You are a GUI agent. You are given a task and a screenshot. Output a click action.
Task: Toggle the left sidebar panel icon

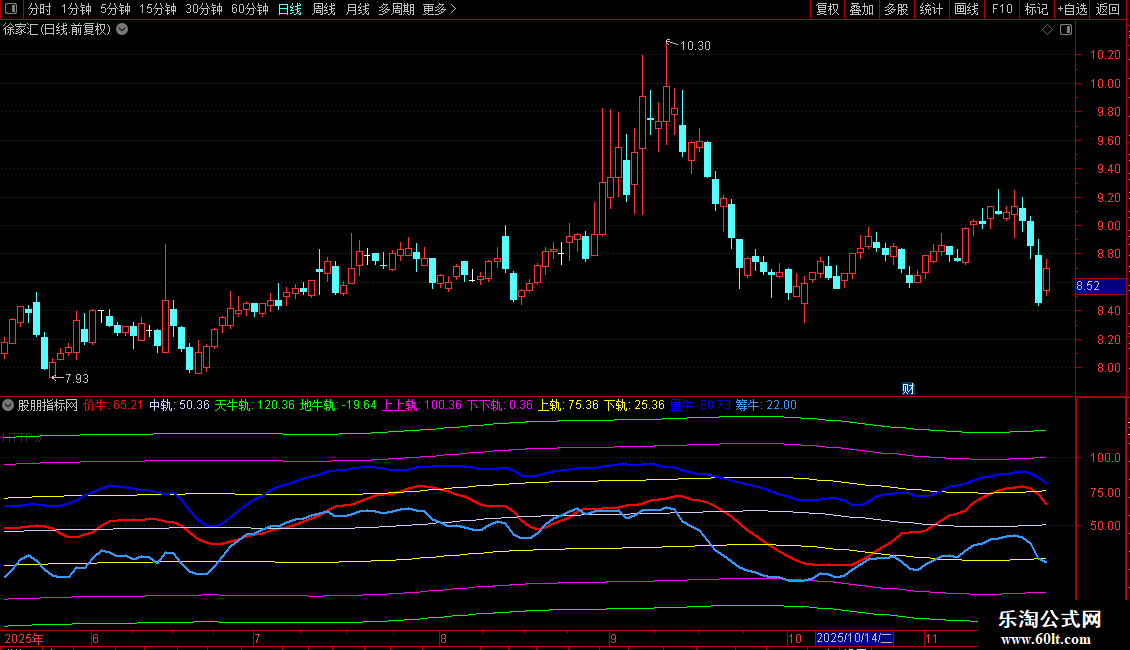tap(11, 9)
